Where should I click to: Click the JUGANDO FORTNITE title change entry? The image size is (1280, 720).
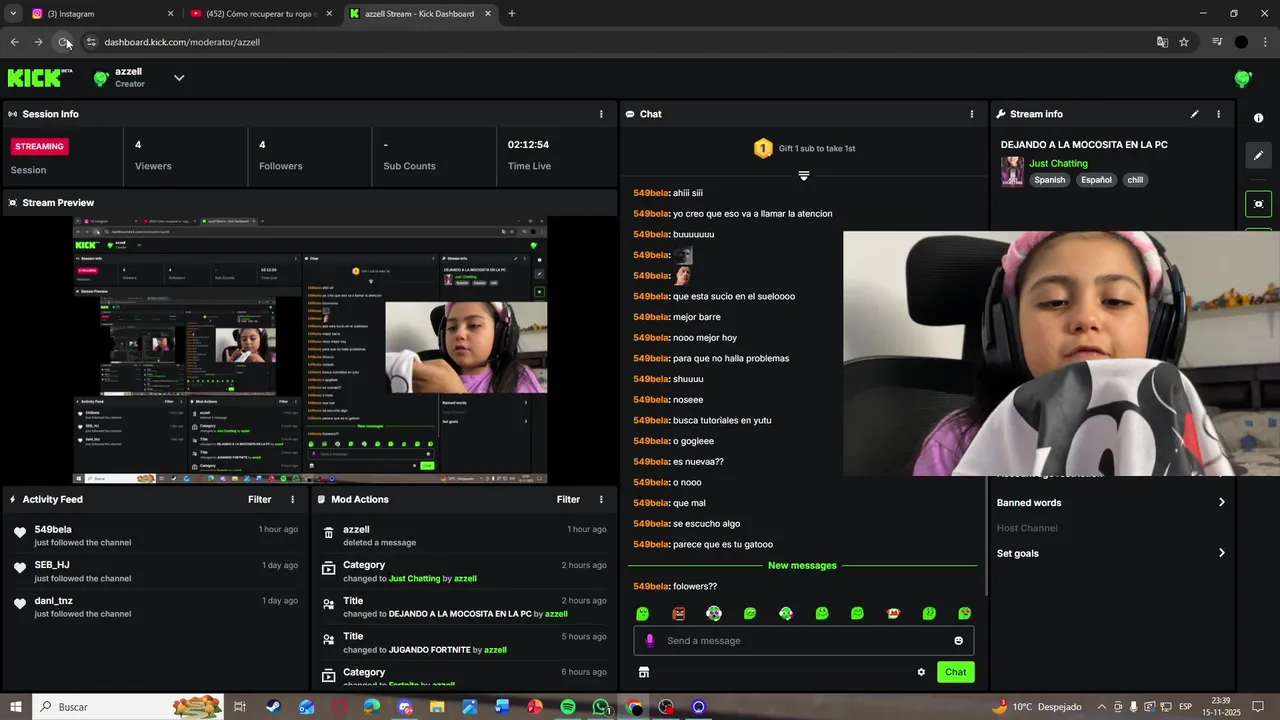click(464, 643)
